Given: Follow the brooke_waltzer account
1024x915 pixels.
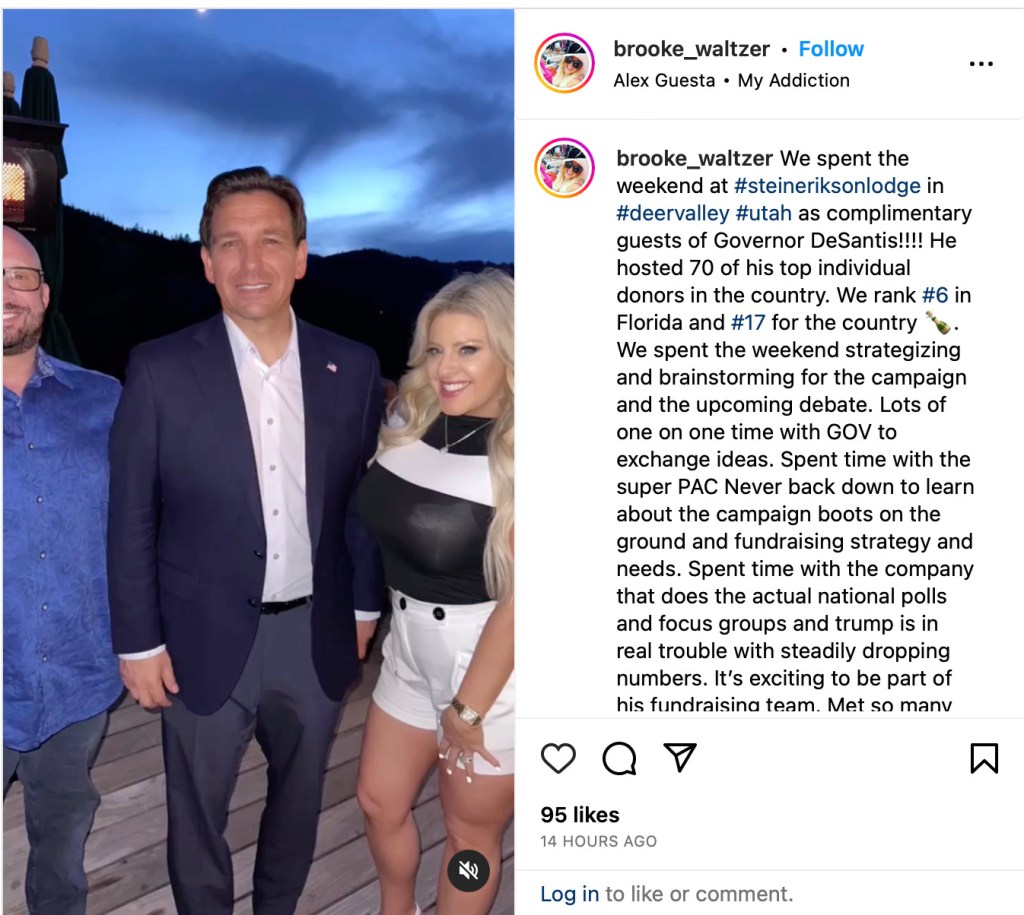Looking at the screenshot, I should 831,49.
